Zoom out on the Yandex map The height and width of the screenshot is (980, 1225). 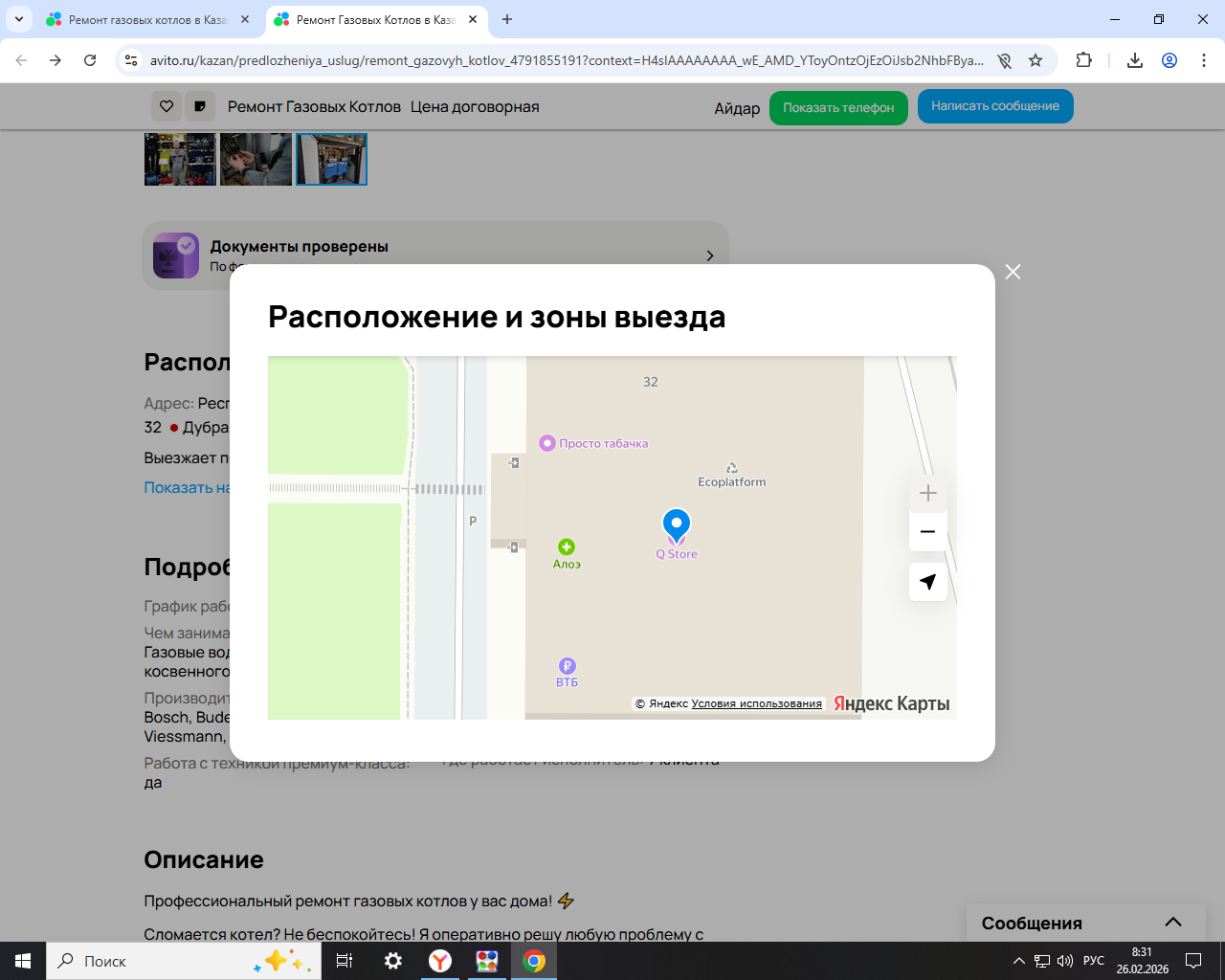(x=927, y=532)
